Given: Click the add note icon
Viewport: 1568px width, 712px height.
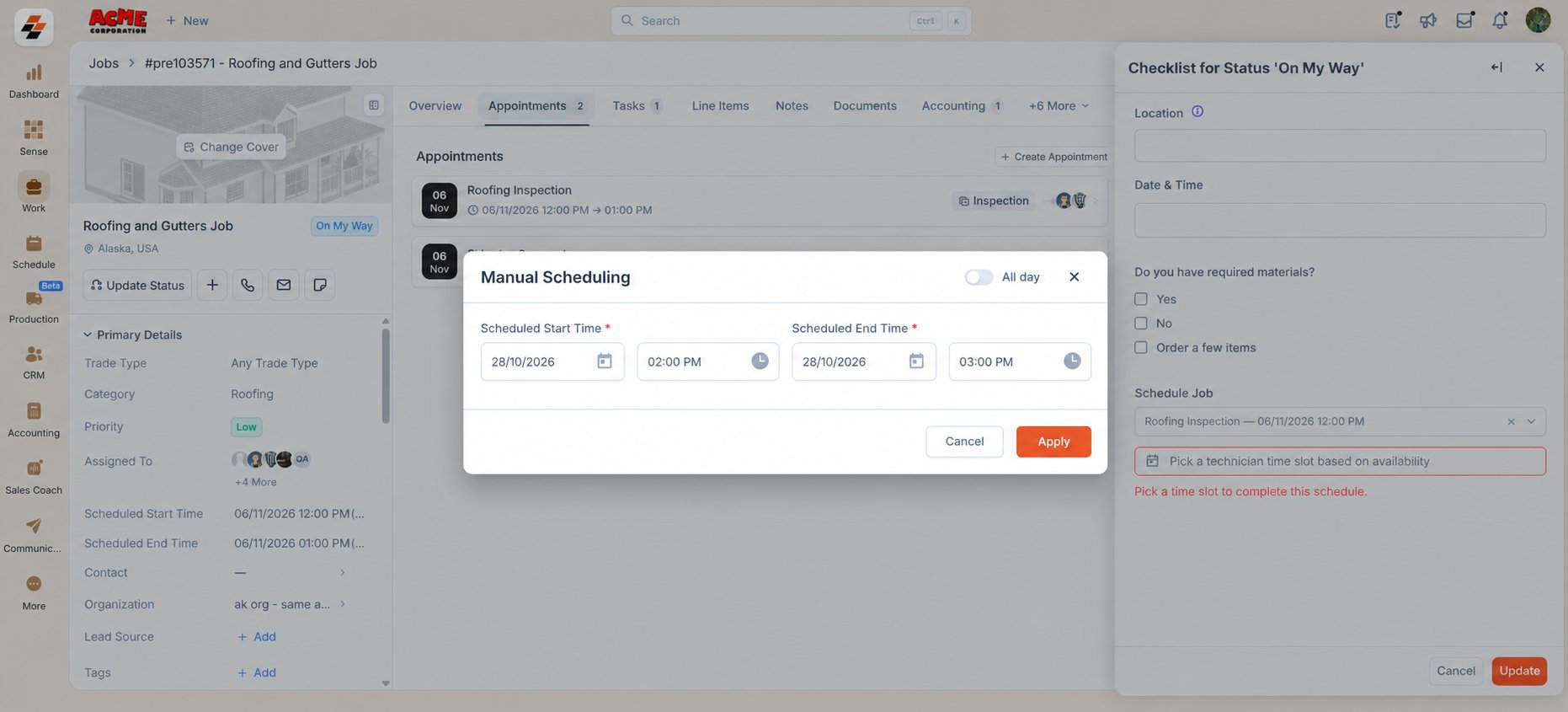Looking at the screenshot, I should [320, 285].
